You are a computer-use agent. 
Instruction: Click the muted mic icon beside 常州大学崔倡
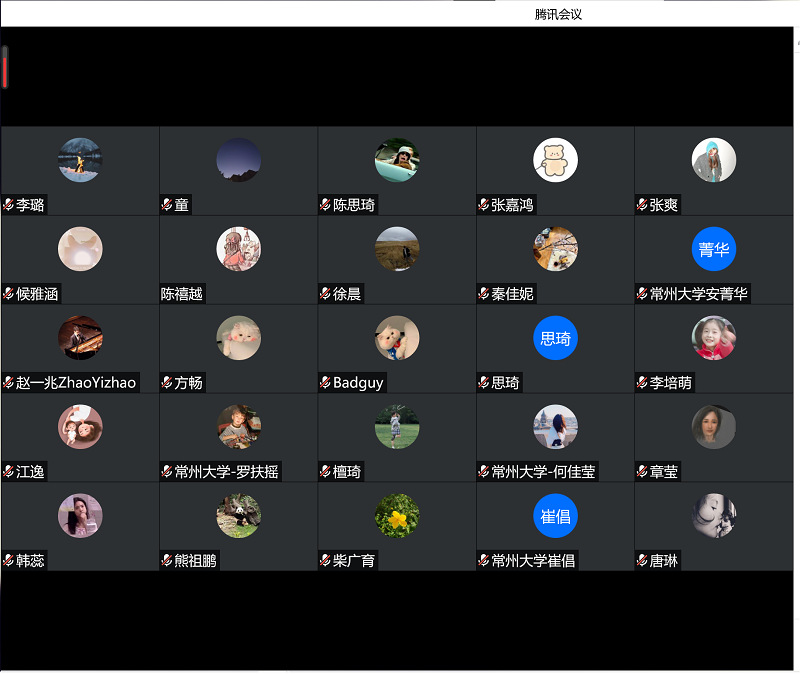[x=484, y=561]
